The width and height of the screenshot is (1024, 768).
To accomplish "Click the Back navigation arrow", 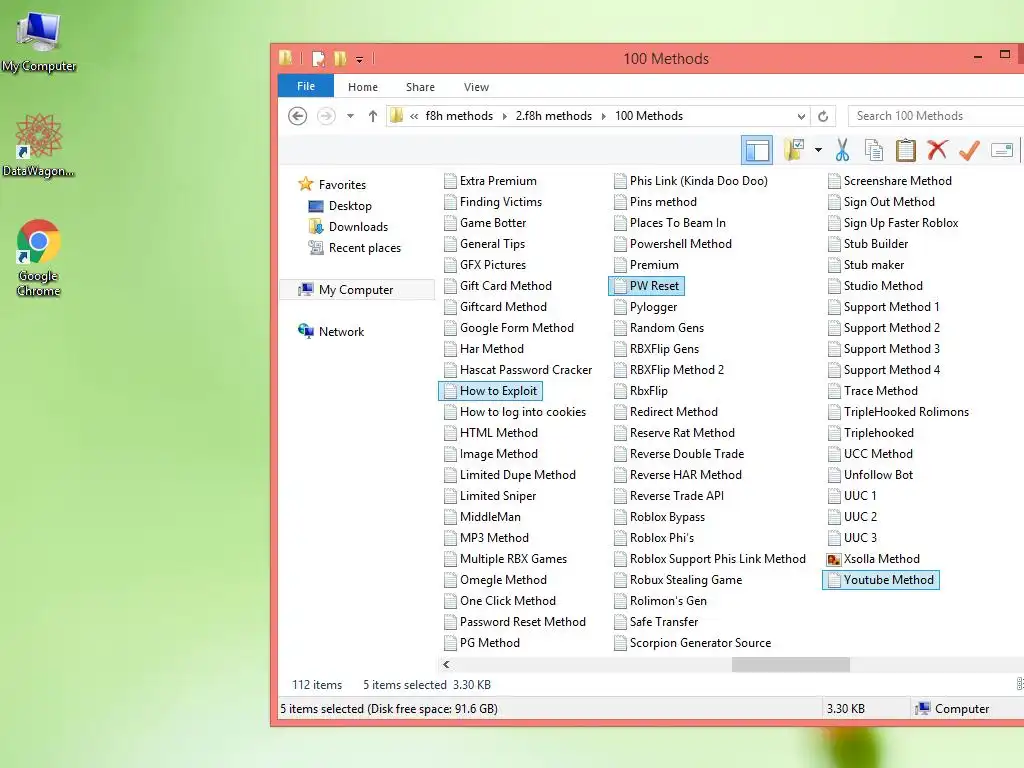I will [x=298, y=116].
